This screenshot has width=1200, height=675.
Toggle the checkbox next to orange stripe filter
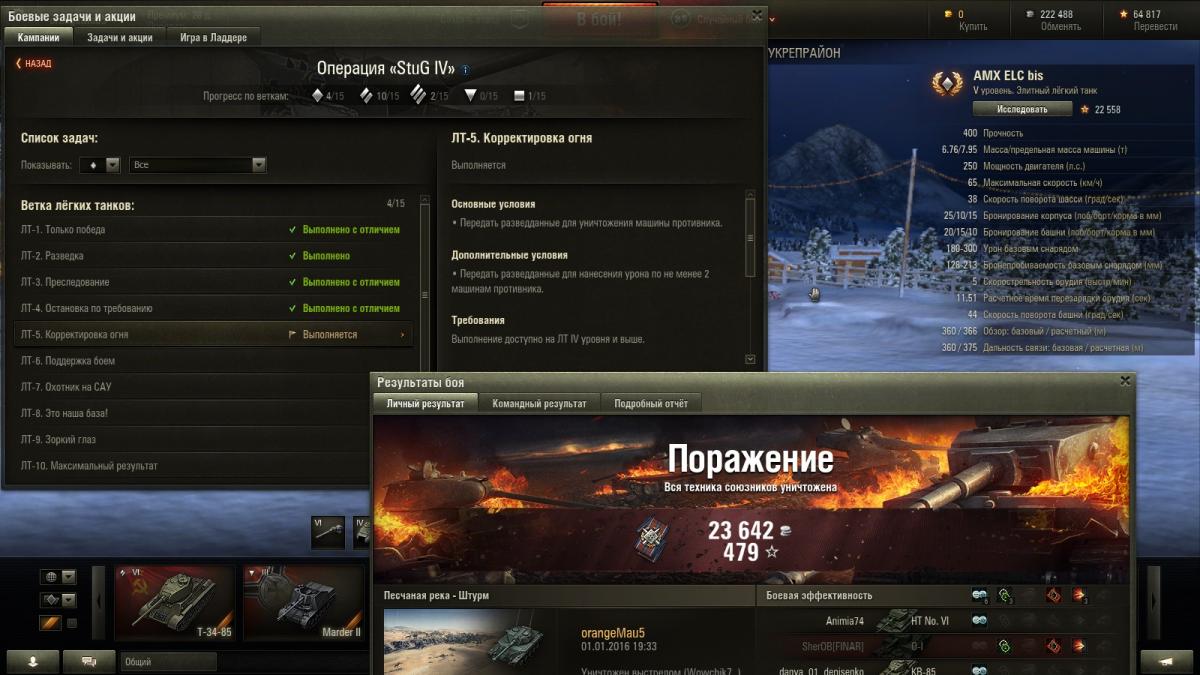tap(71, 623)
